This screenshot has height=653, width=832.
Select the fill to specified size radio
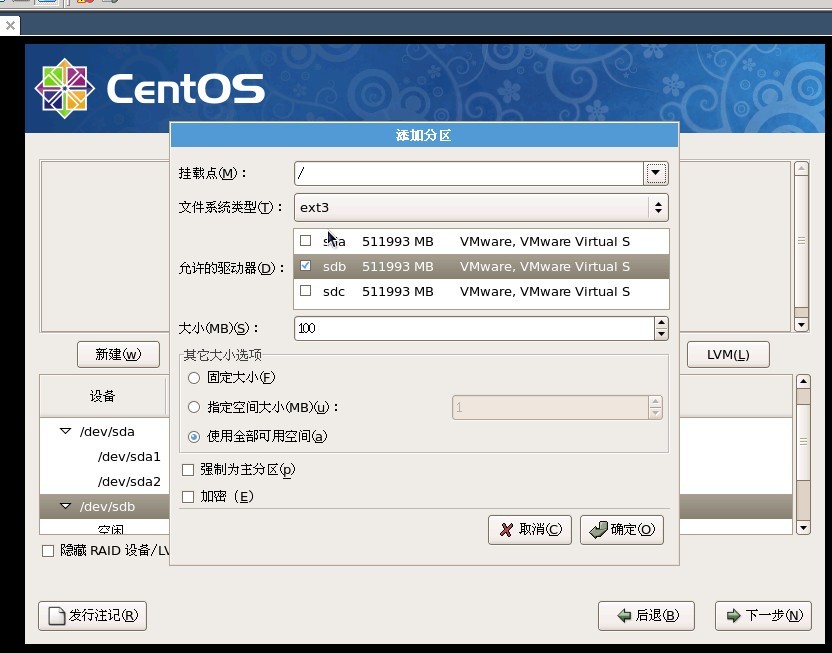click(194, 407)
